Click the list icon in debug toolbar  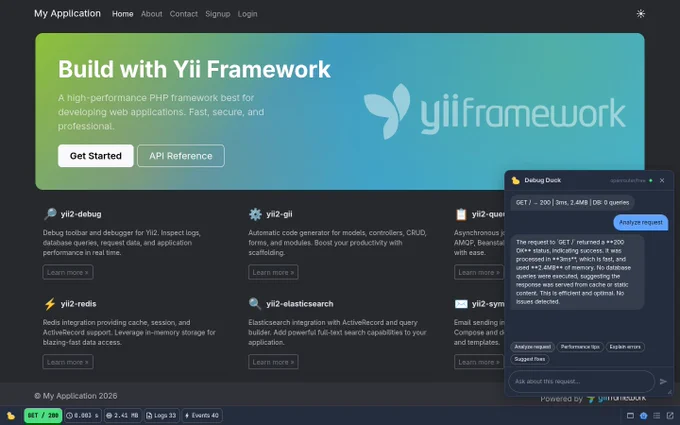click(657, 415)
